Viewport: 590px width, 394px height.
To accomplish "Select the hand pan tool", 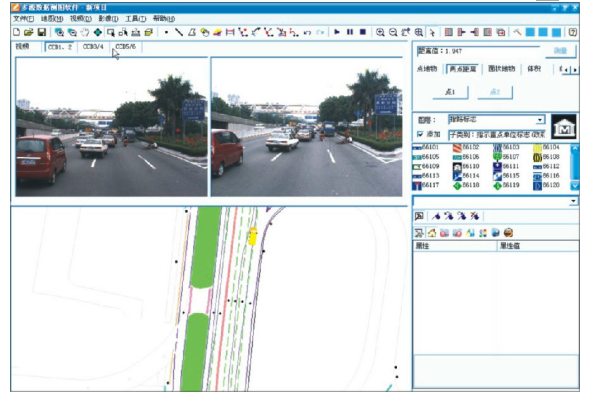I will [85, 32].
